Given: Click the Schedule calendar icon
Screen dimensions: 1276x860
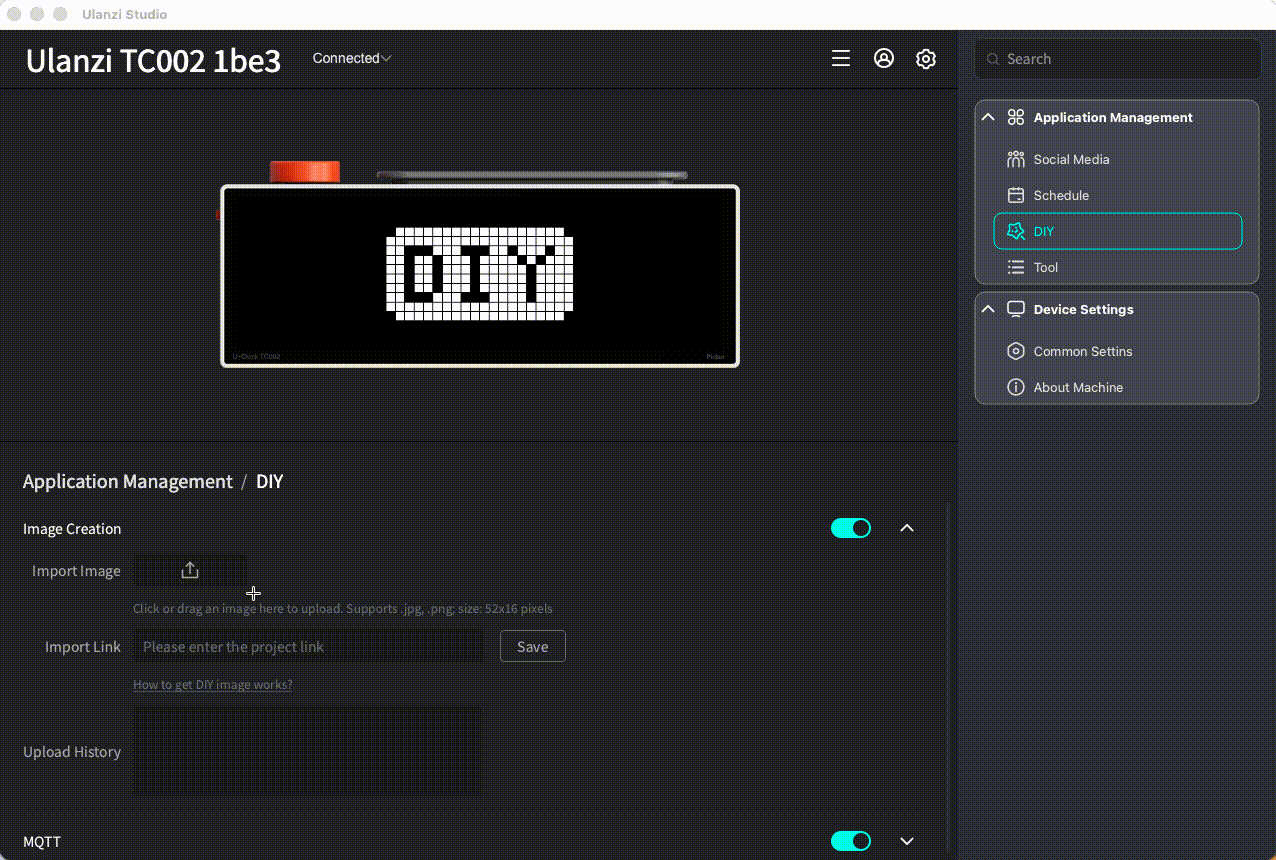Looking at the screenshot, I should click(1016, 195).
